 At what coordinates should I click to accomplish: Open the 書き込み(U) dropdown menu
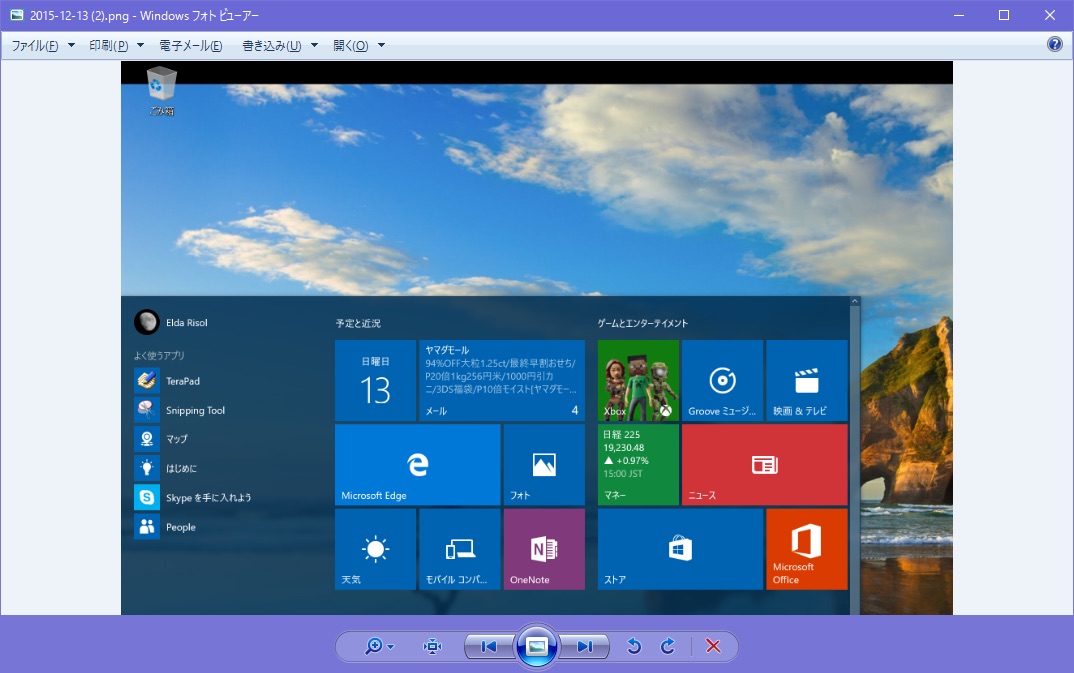click(x=279, y=45)
